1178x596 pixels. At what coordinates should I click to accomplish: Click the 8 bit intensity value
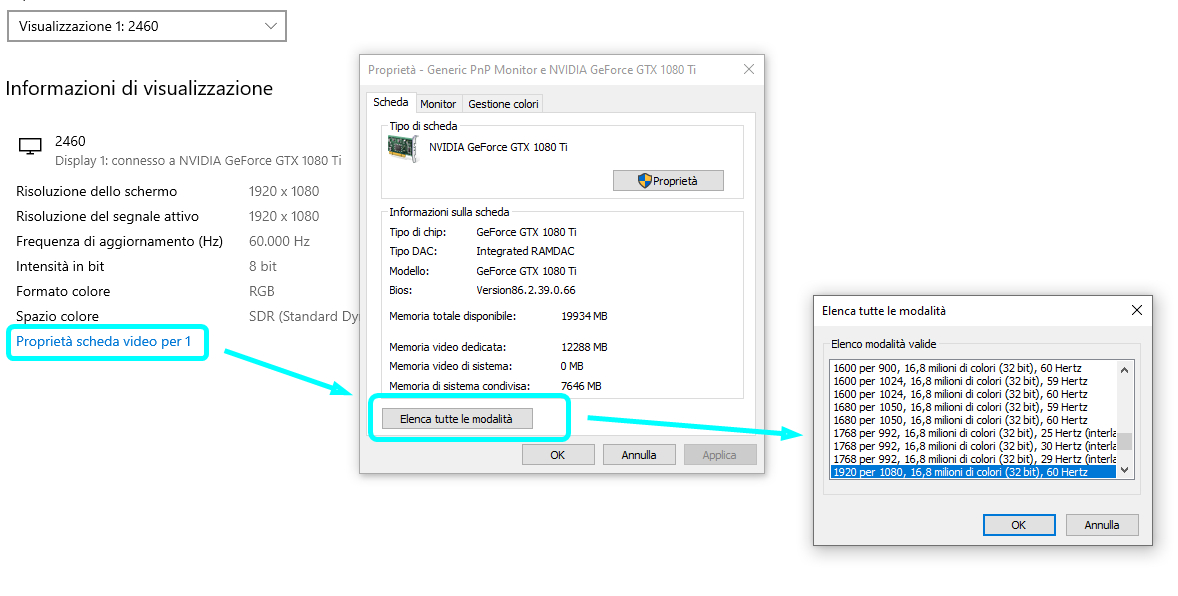(x=263, y=266)
